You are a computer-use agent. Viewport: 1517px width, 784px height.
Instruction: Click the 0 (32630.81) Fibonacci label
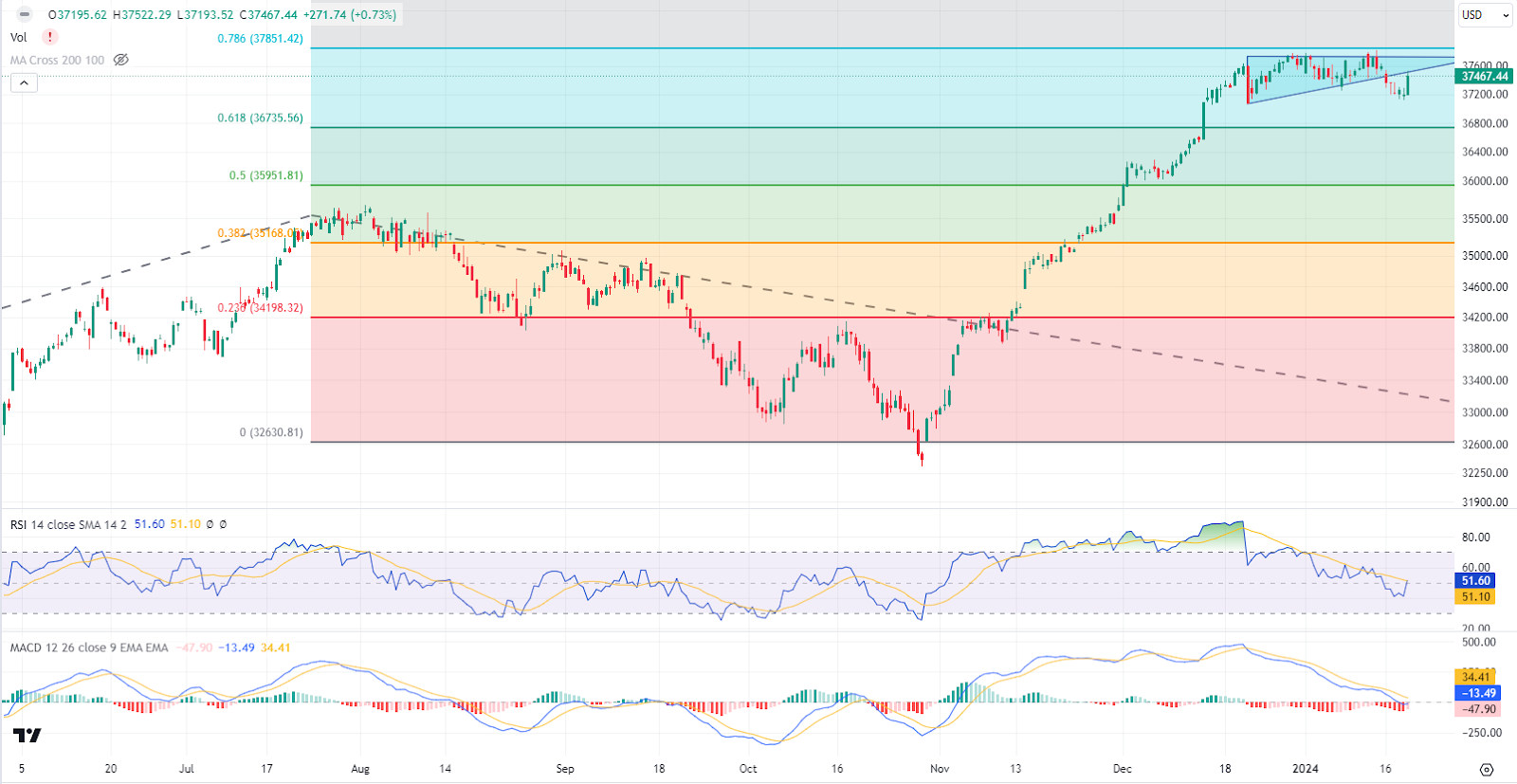tap(271, 432)
